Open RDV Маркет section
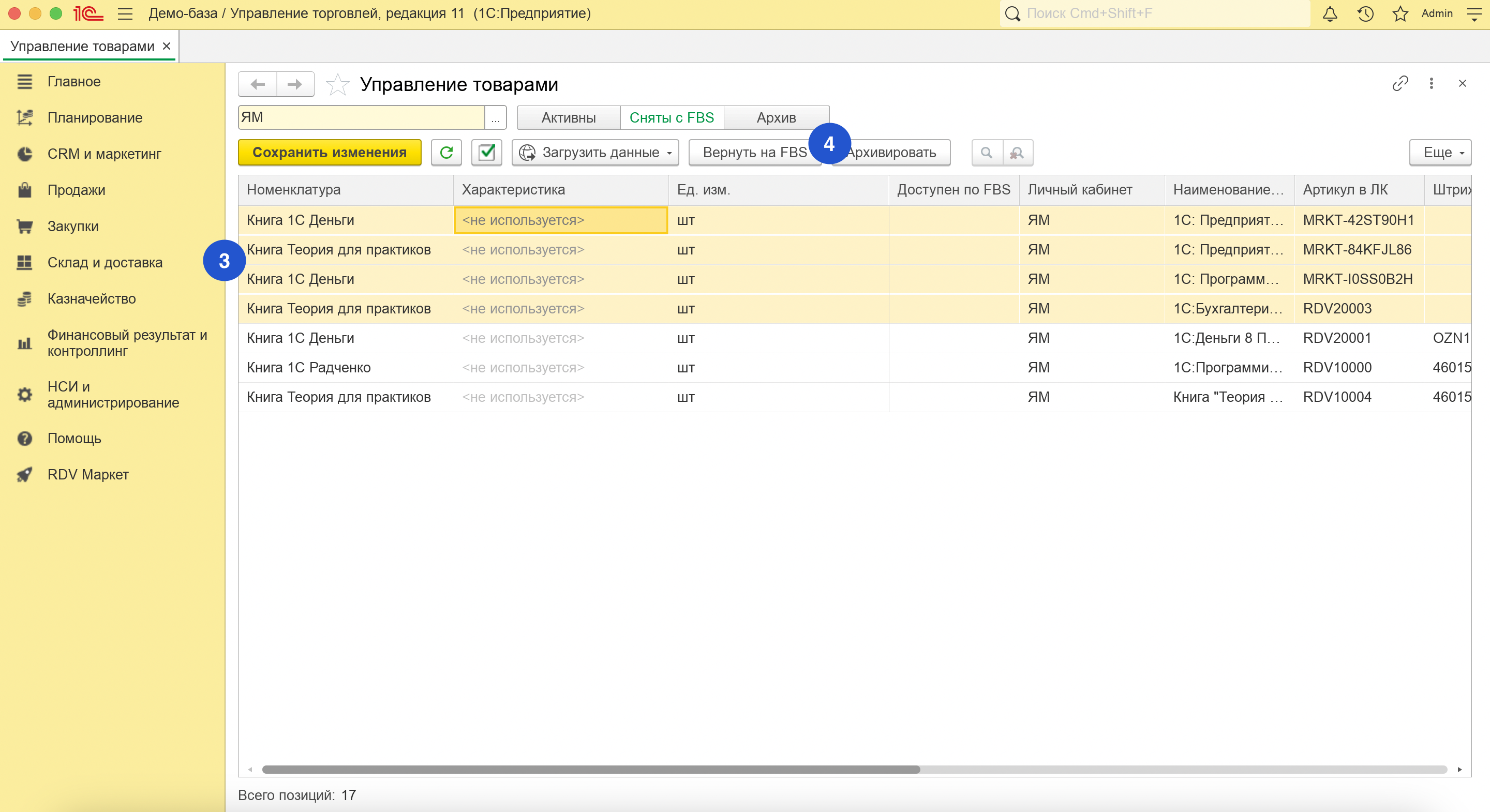The image size is (1490, 812). (x=88, y=475)
